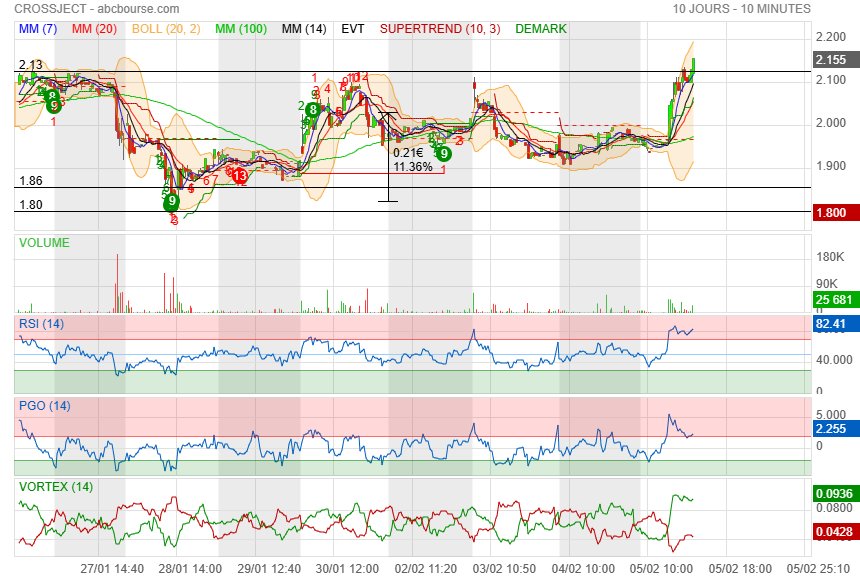Viewport: 860px width, 579px height.
Task: Click the current price tag 2.155
Action: pos(832,59)
